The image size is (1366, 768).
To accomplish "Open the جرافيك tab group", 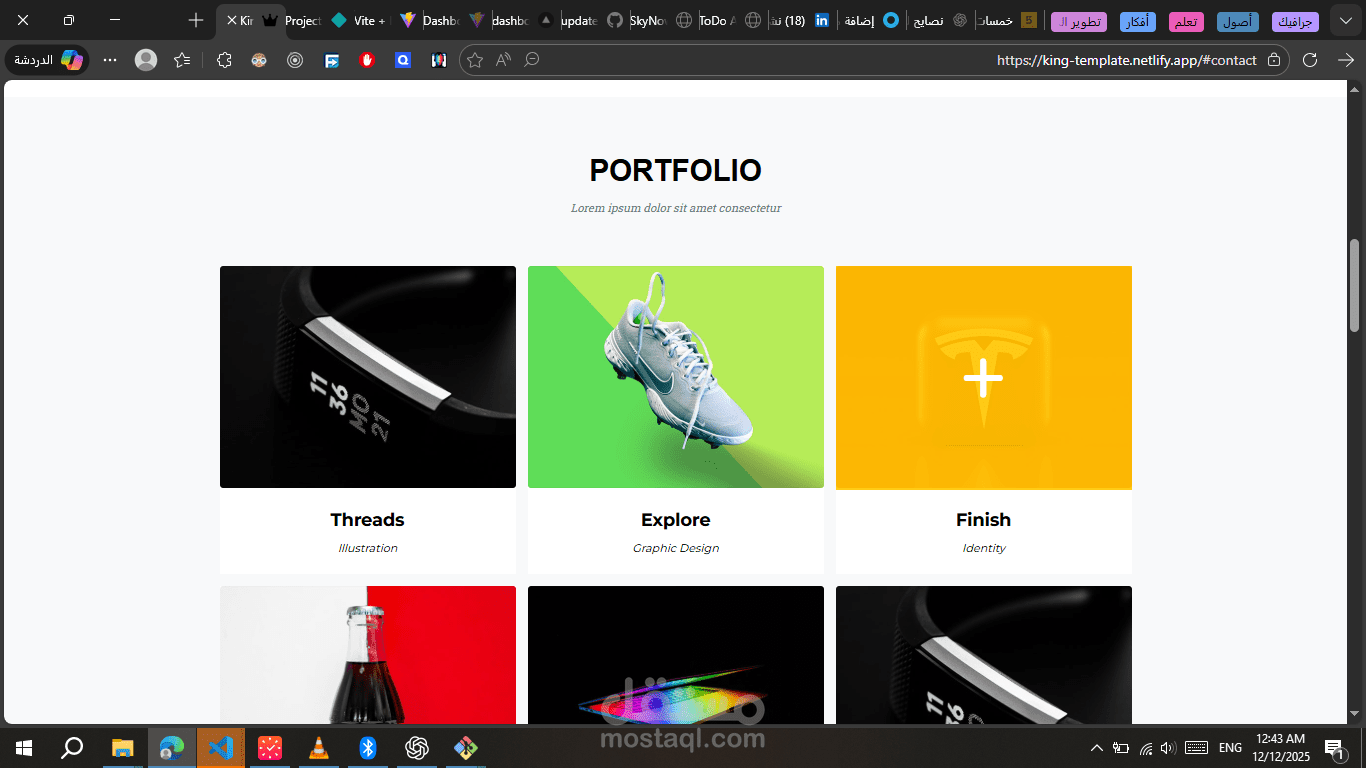I will [x=1295, y=22].
